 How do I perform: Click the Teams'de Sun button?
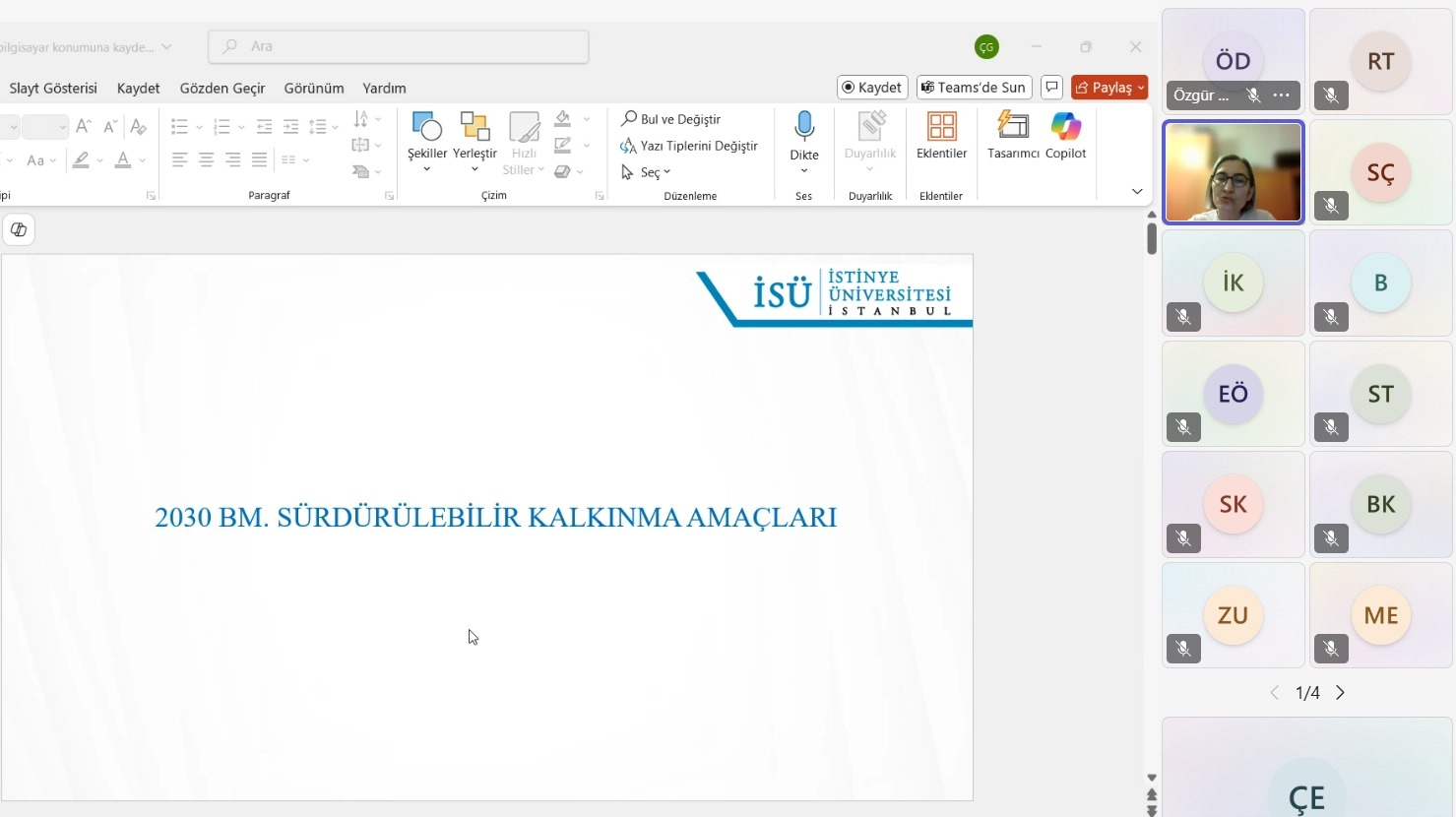tap(974, 88)
